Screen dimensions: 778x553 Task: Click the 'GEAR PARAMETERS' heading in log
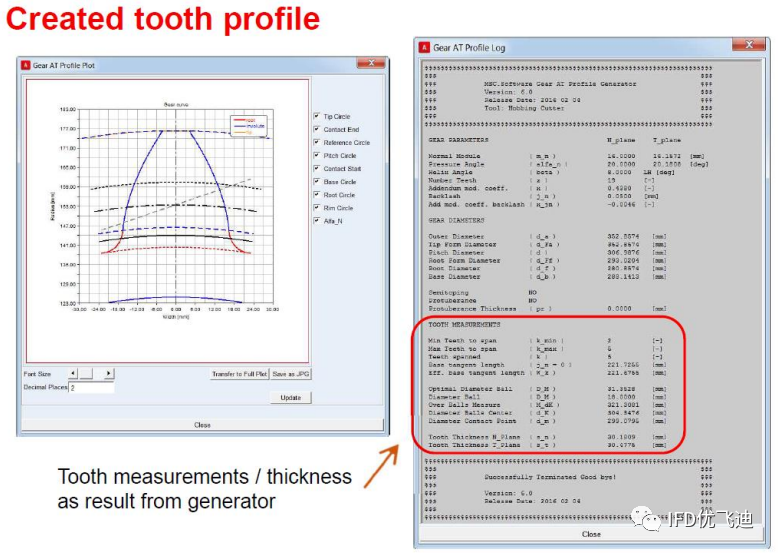point(458,140)
